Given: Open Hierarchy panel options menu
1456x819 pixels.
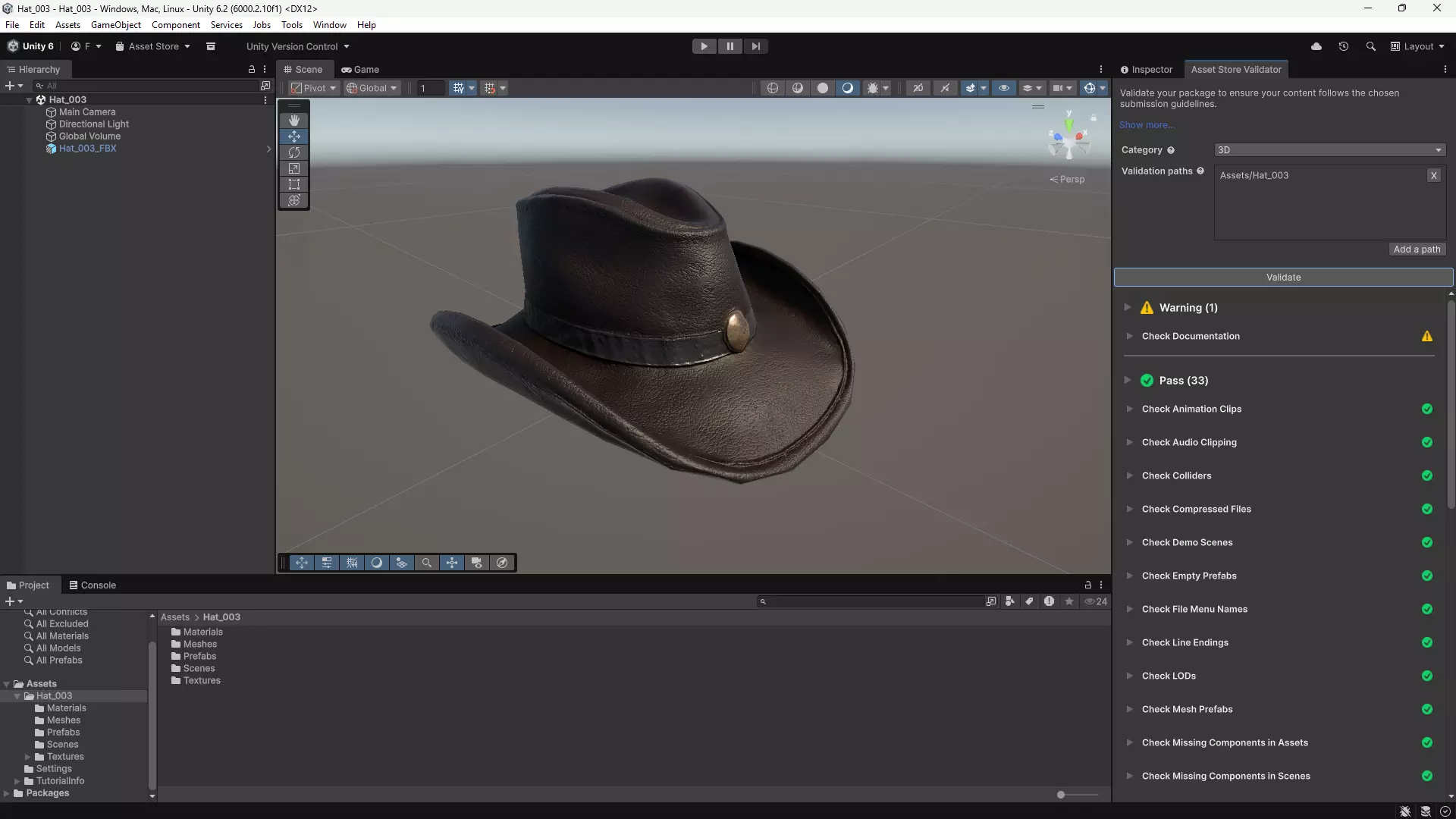Looking at the screenshot, I should coord(265,69).
